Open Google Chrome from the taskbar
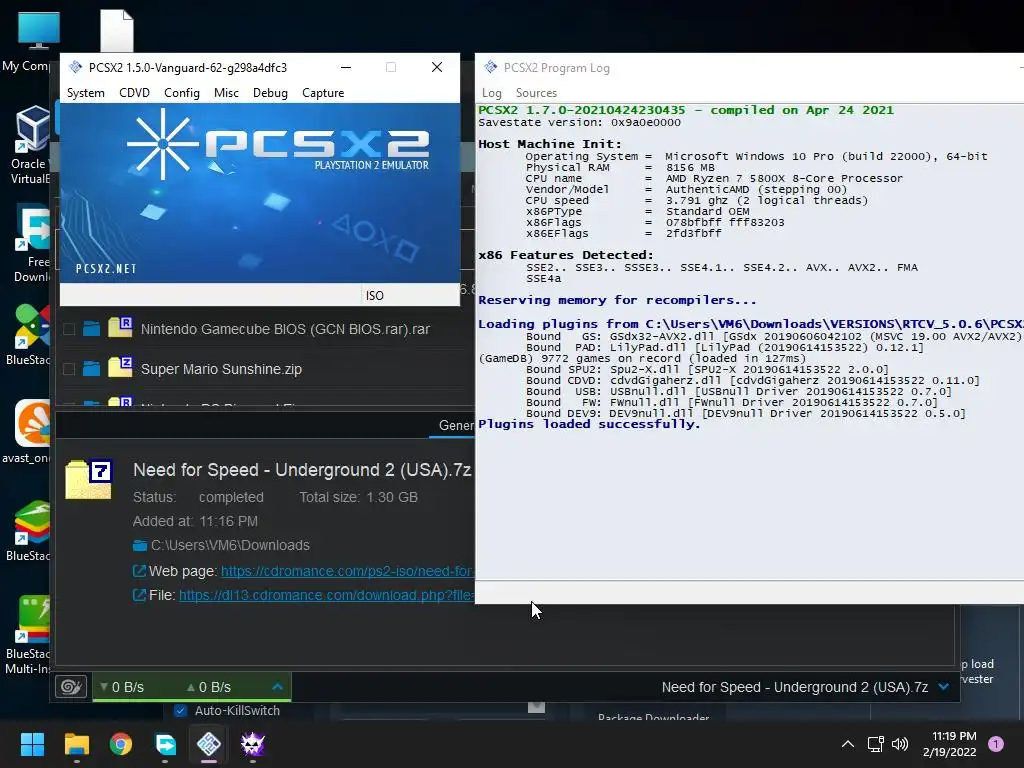1024x768 pixels. [121, 744]
